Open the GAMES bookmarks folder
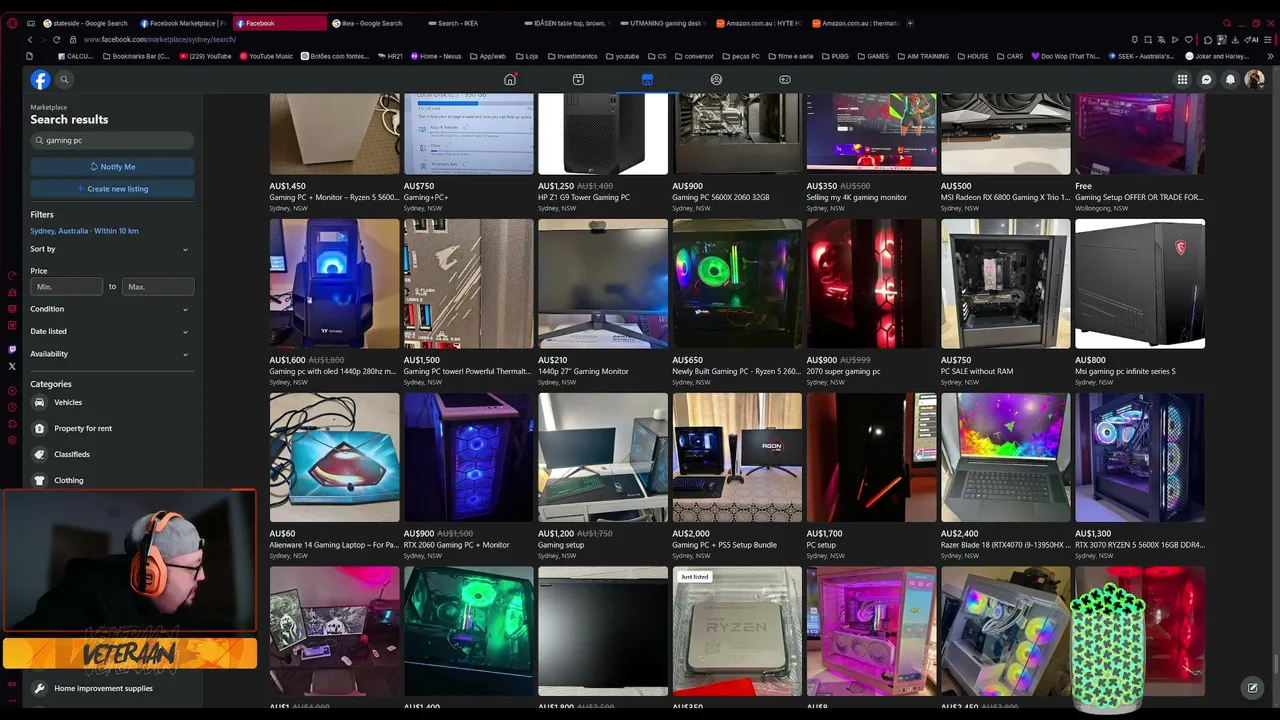 point(873,56)
